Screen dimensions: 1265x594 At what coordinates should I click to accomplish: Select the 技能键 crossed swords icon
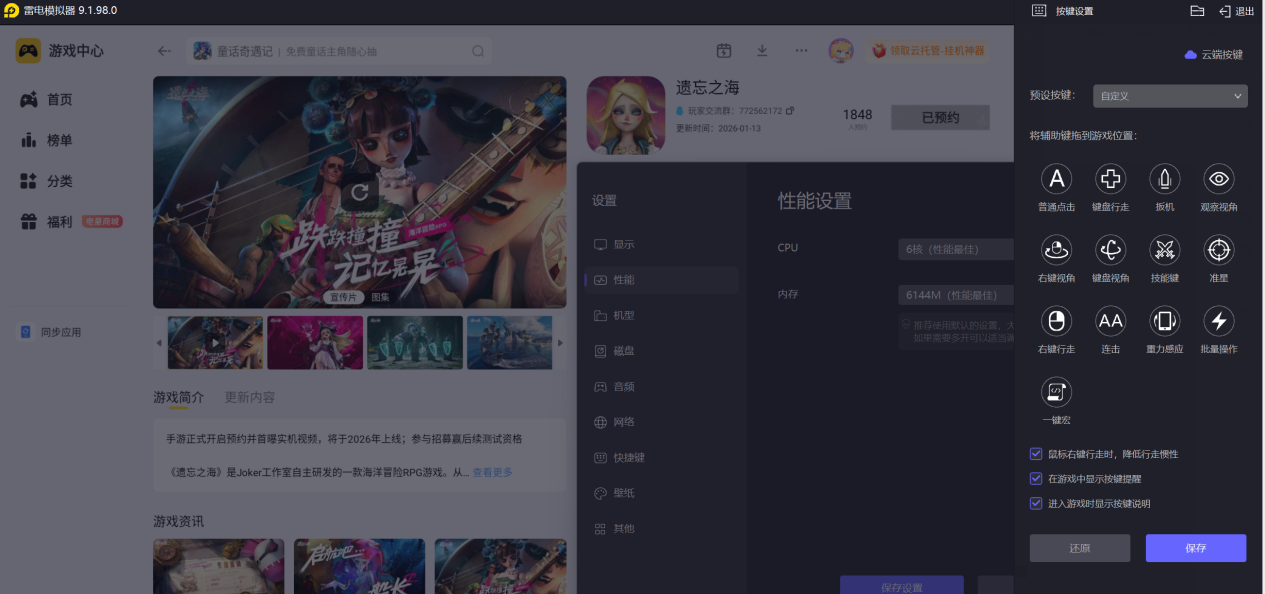[x=1165, y=250]
